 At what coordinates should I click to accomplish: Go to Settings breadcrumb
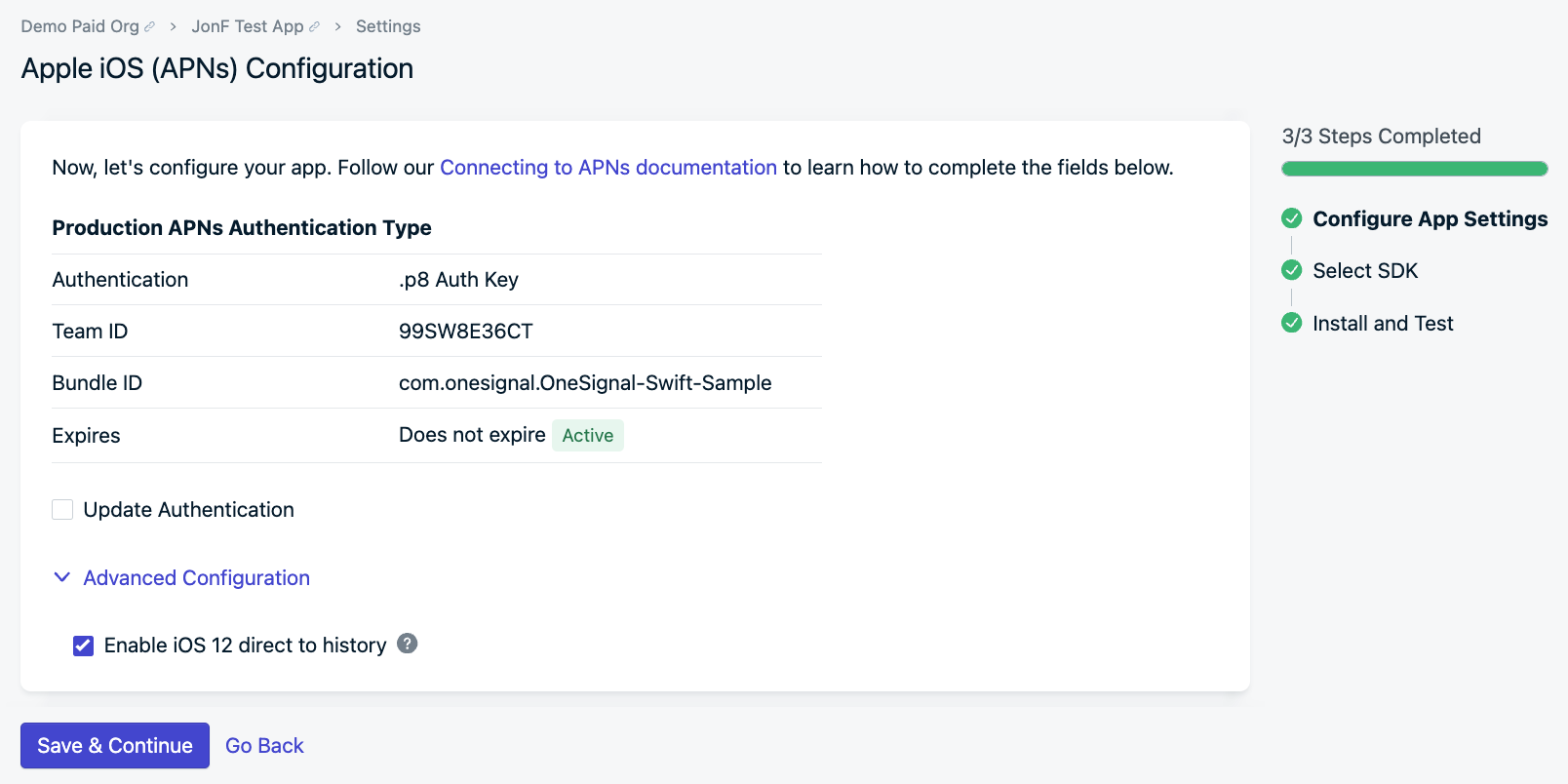(388, 26)
